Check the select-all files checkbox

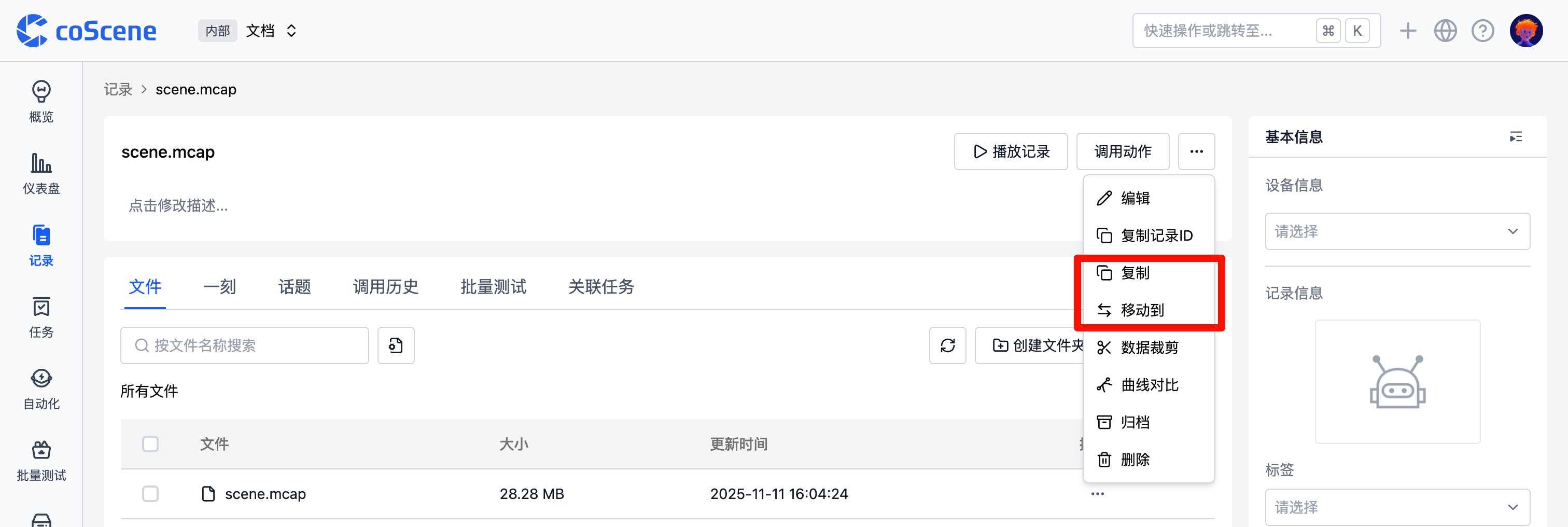150,444
